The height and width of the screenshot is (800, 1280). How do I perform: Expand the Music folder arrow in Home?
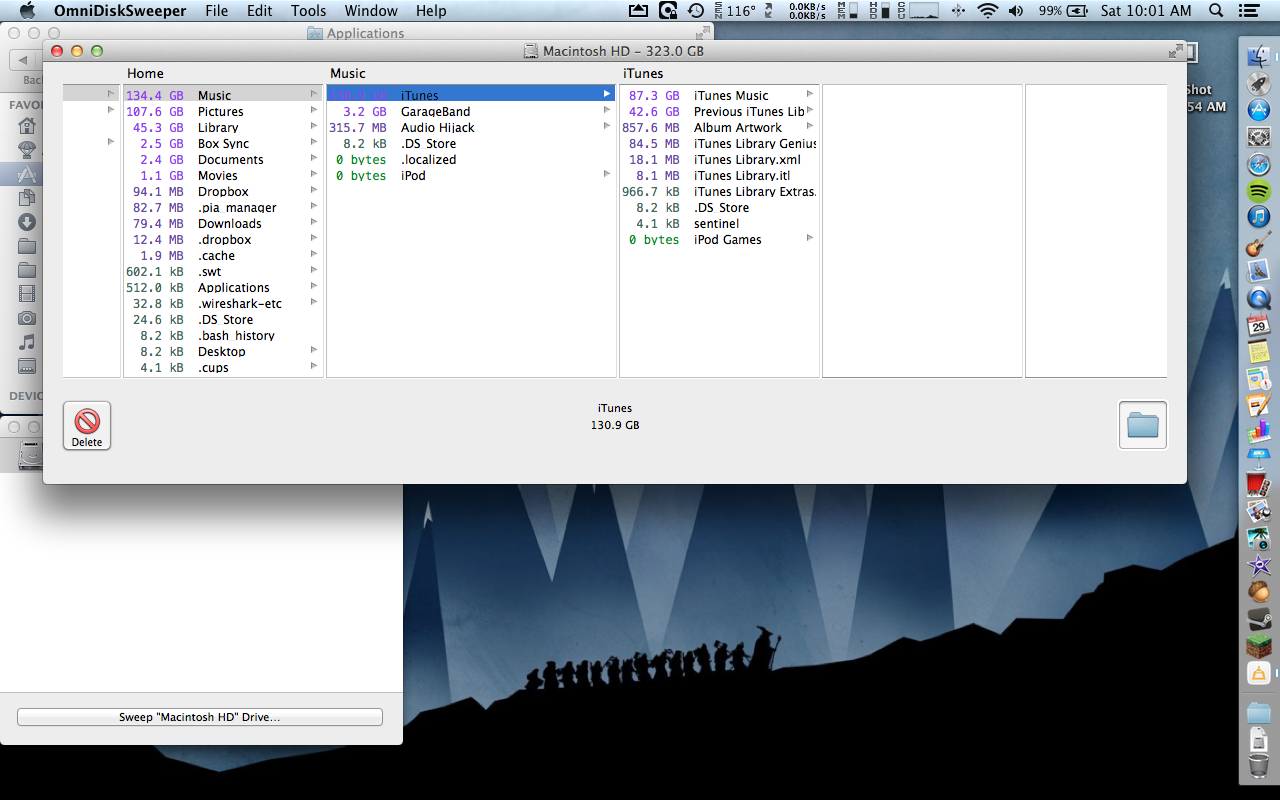[314, 94]
